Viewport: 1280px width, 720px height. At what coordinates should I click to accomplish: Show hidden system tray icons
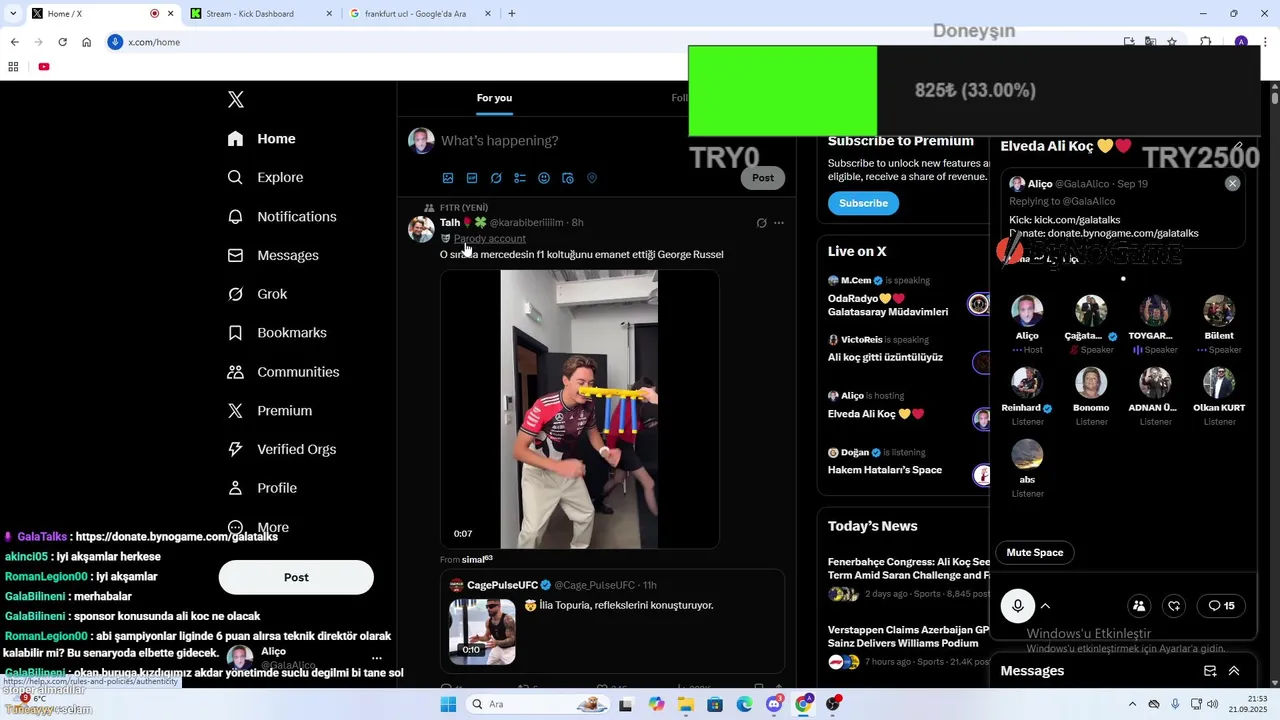coord(1132,705)
